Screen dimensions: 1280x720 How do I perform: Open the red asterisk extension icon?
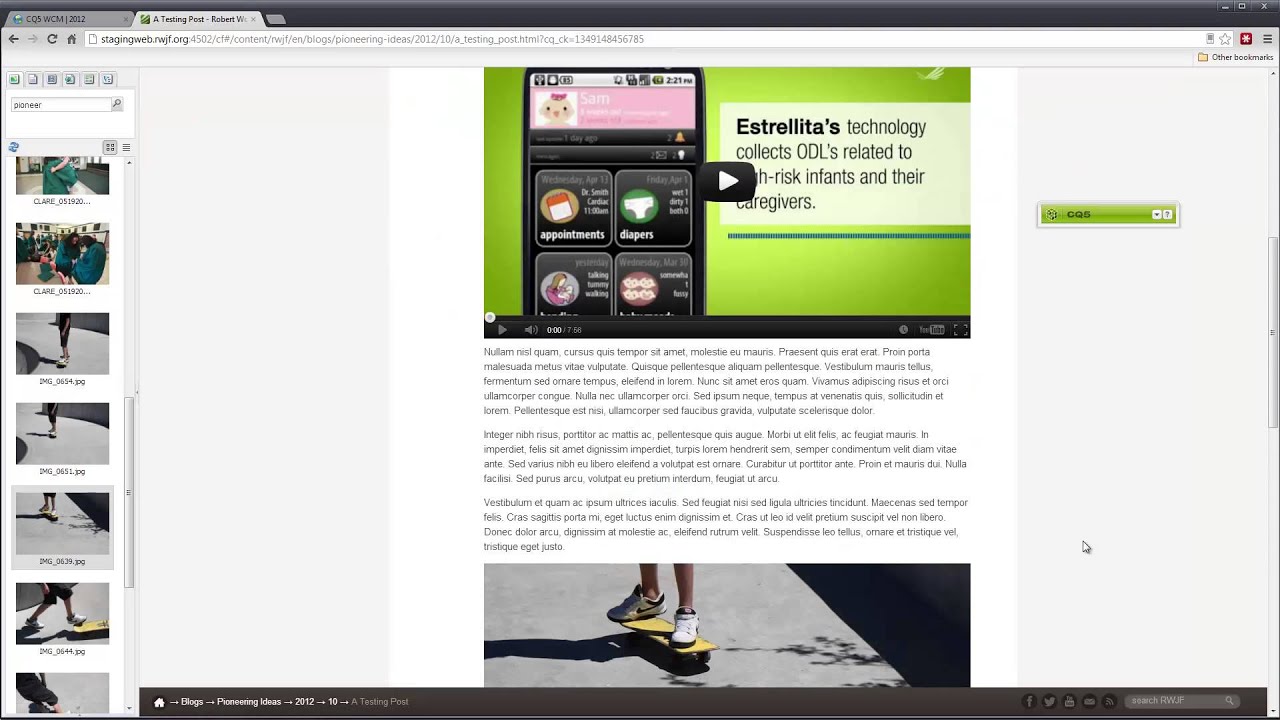1246,39
